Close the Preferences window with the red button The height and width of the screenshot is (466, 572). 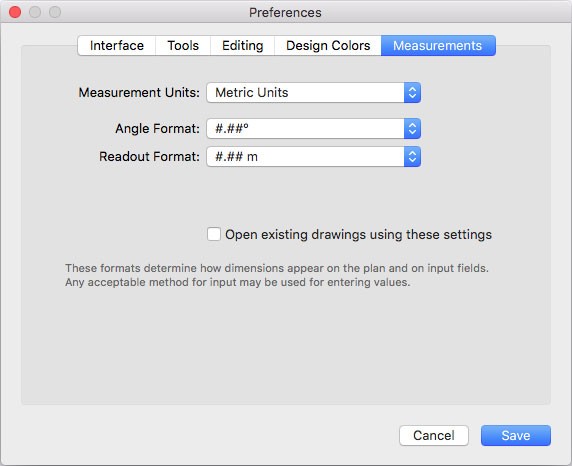[15, 12]
